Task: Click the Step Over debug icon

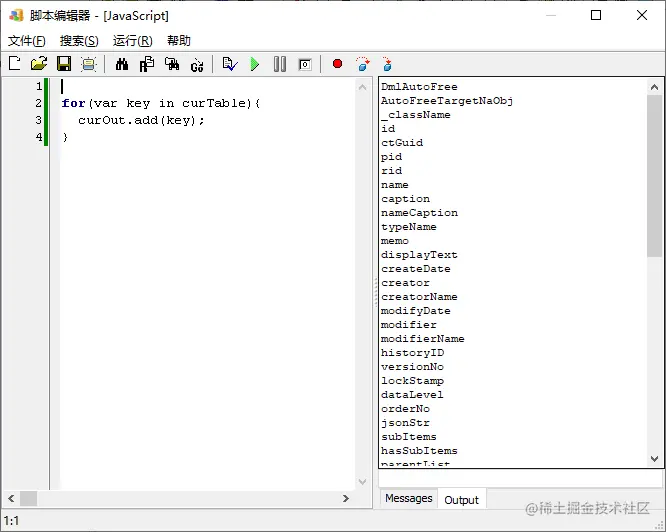Action: coord(363,64)
